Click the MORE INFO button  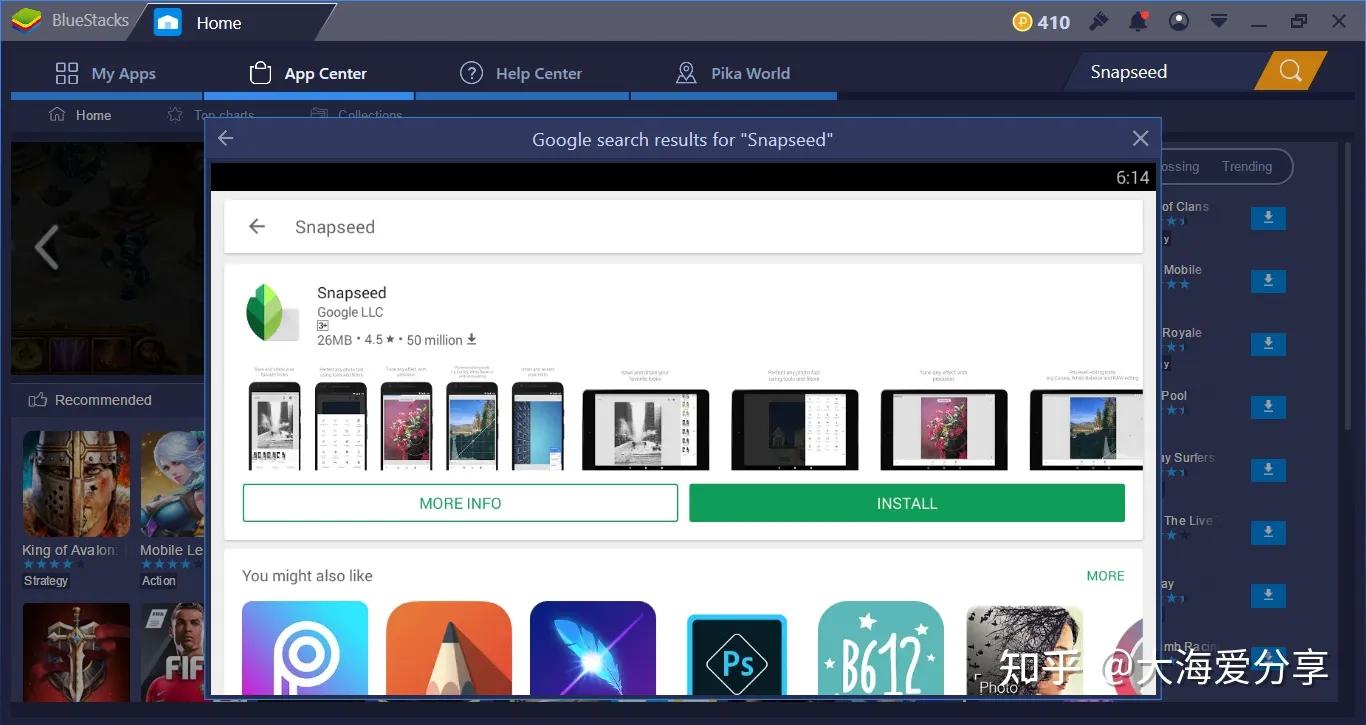460,503
